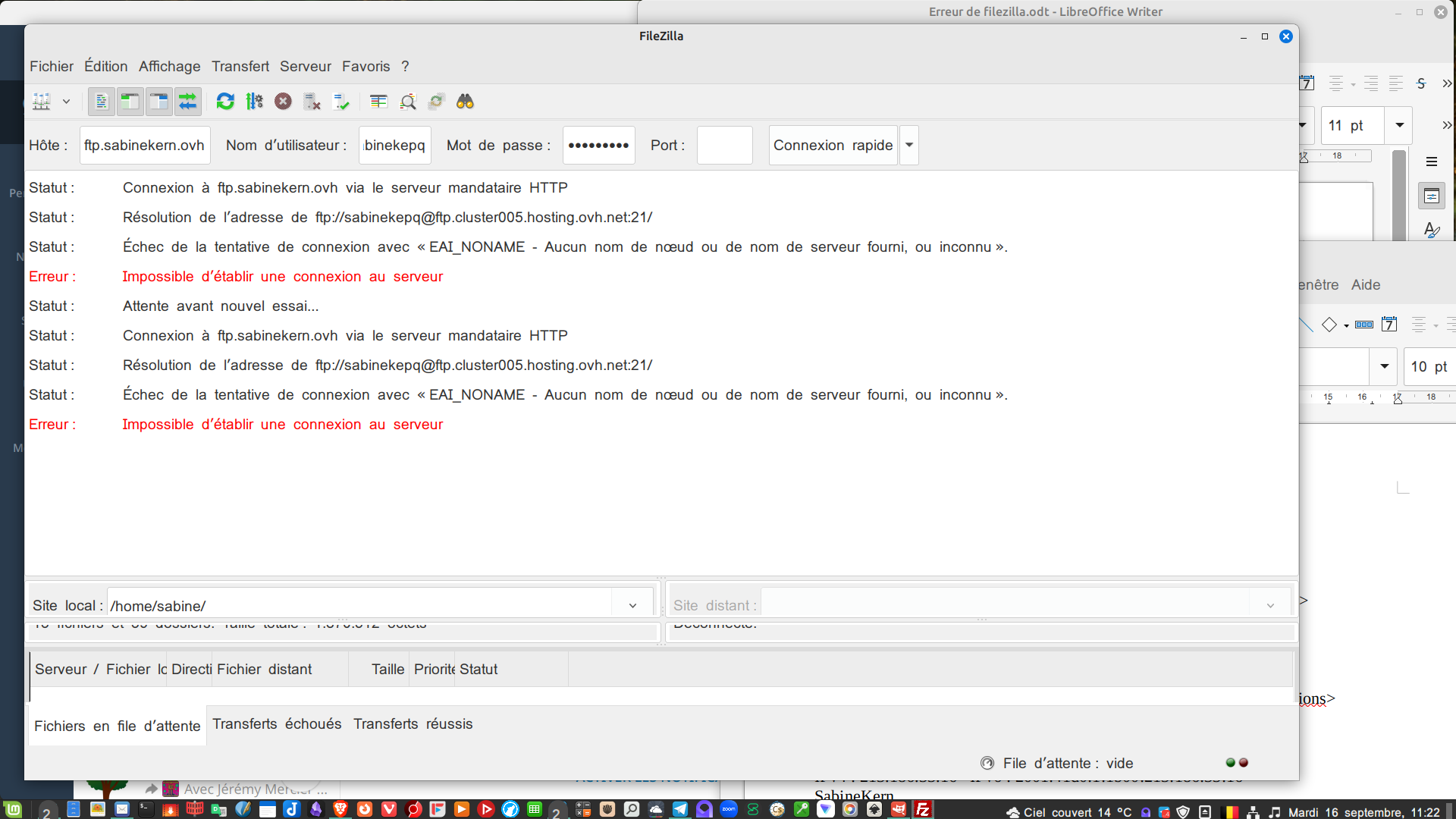Toggle message log display

click(101, 102)
